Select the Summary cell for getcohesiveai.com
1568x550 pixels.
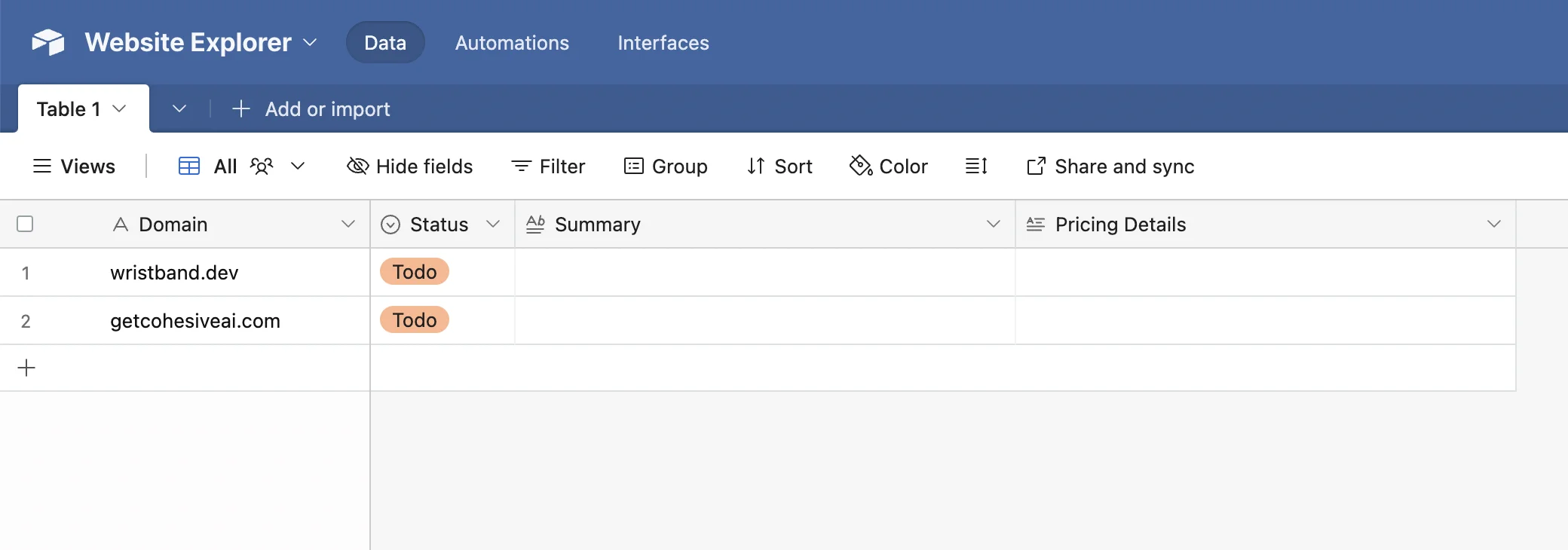(764, 320)
